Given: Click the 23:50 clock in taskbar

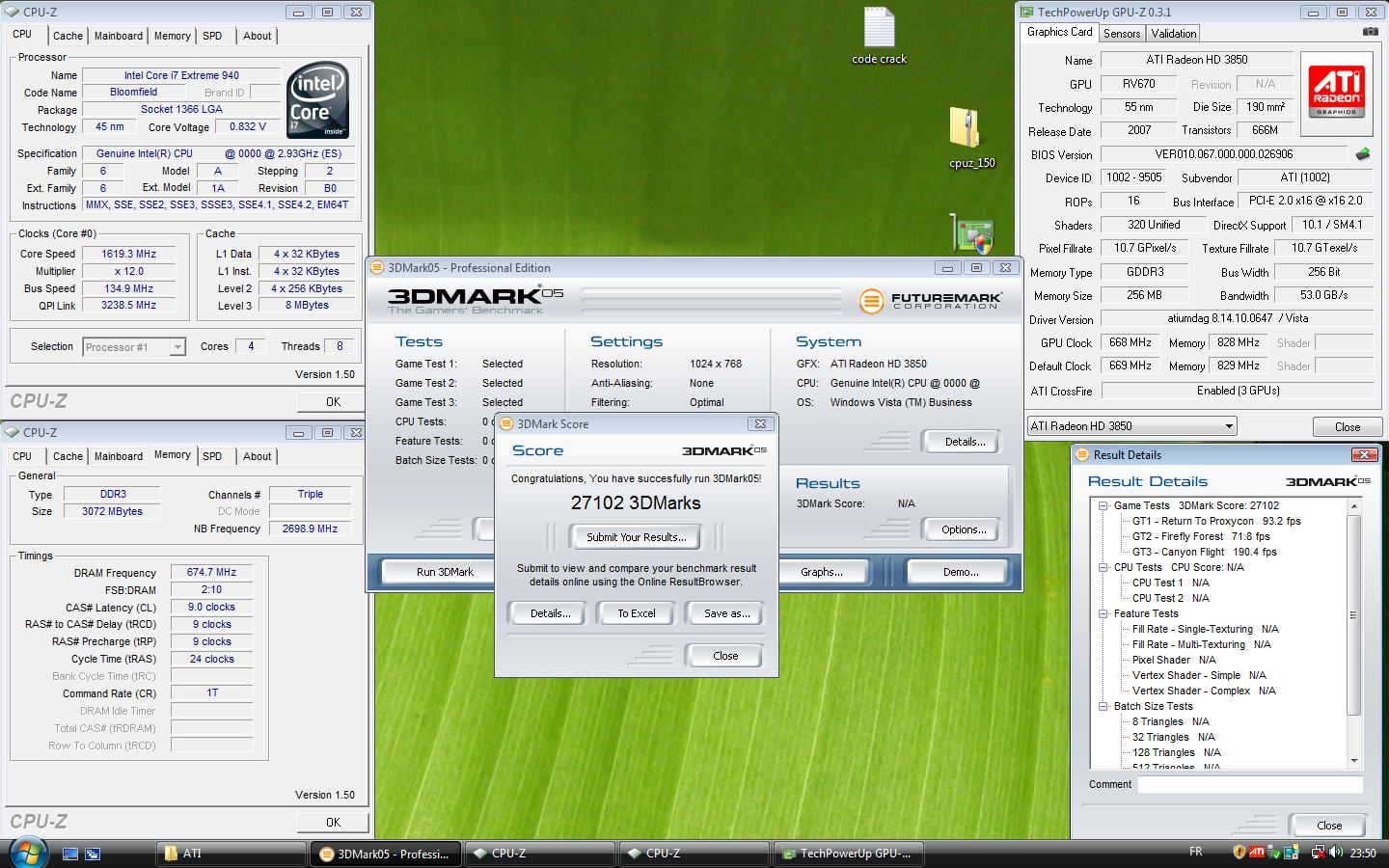Looking at the screenshot, I should point(1363,853).
